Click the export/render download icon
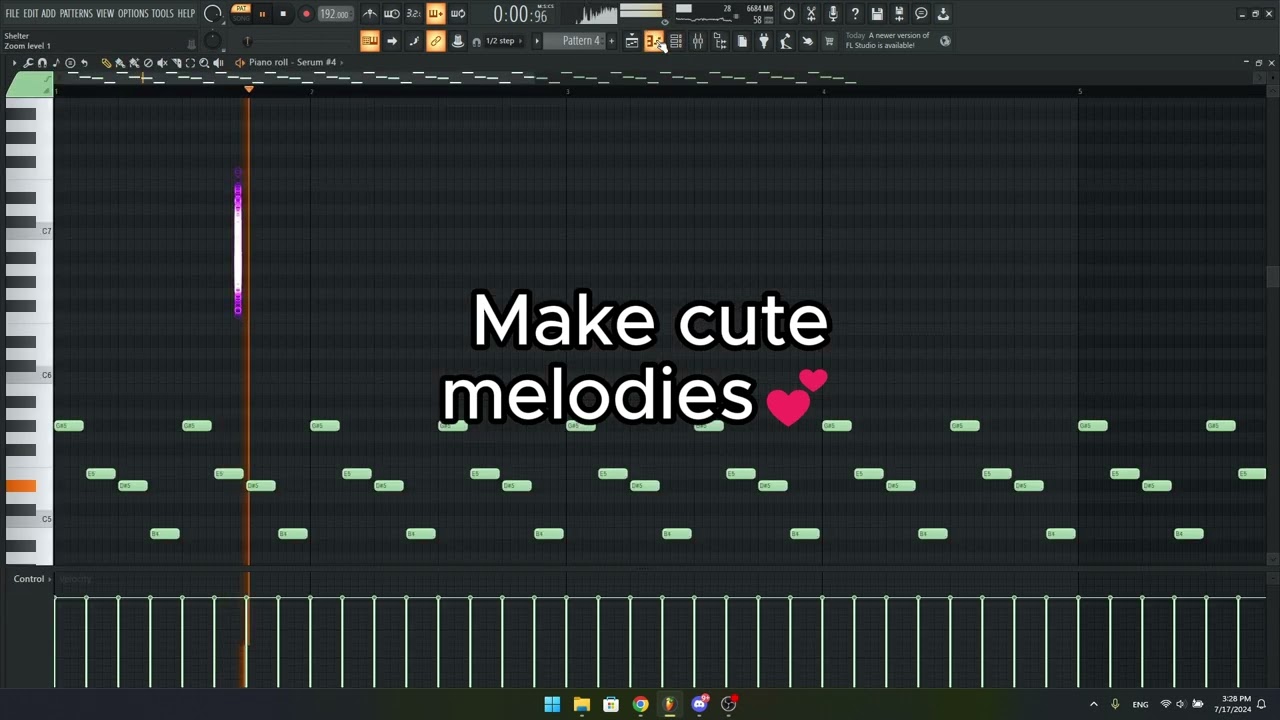 (x=943, y=14)
